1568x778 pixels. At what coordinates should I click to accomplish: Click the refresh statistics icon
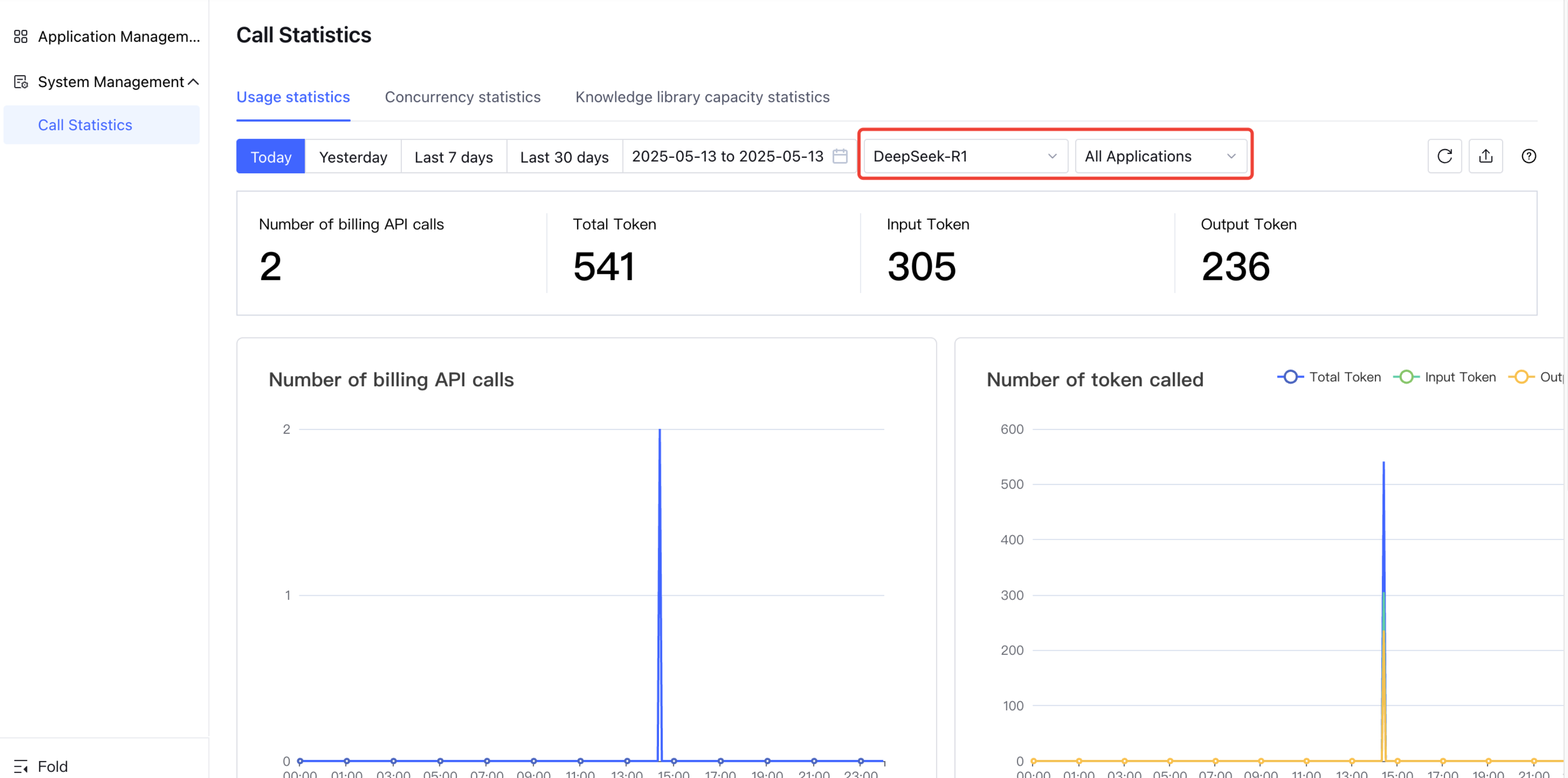[x=1444, y=156]
